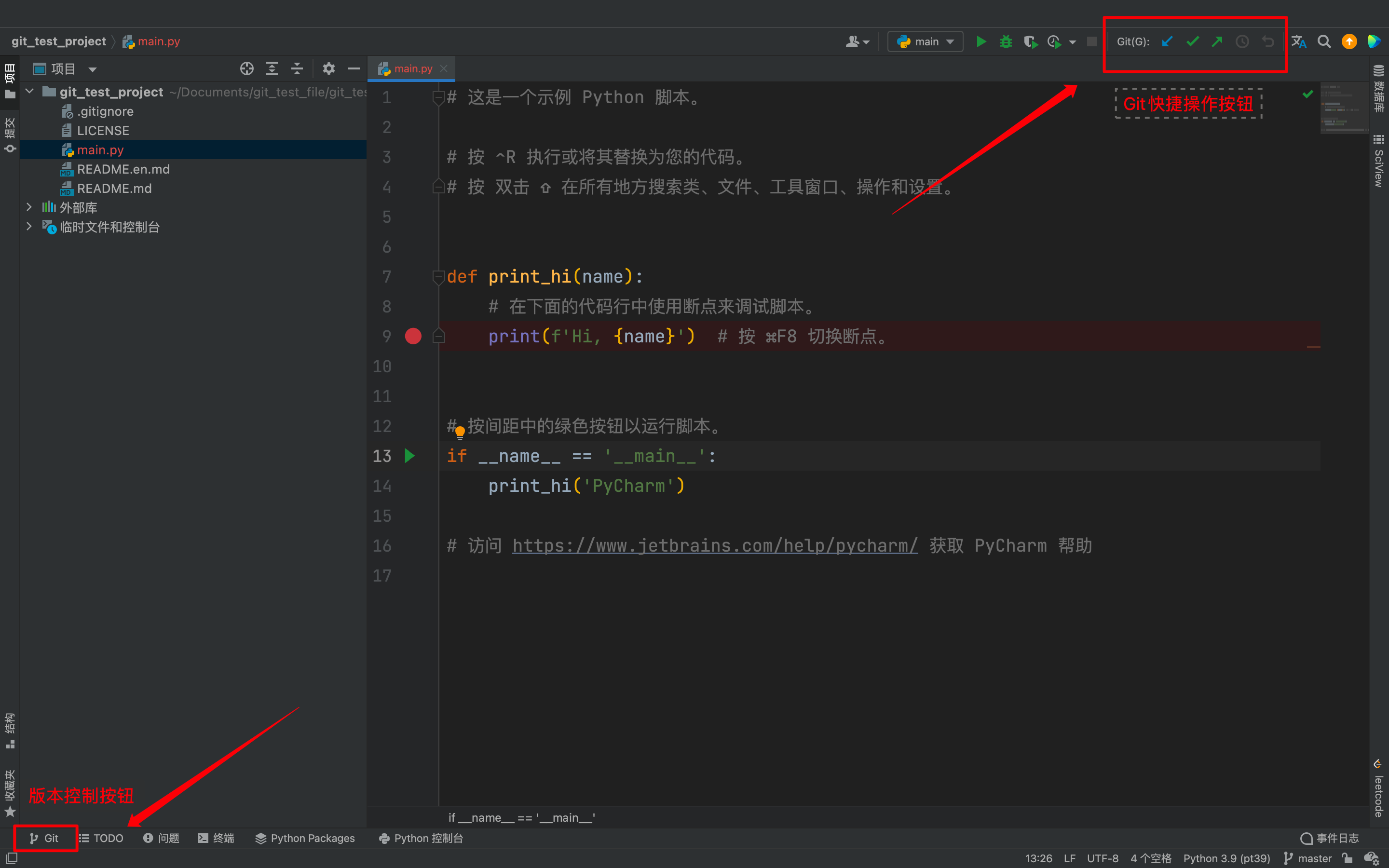Click the code minimap thumbnail
The image size is (1389, 868).
pos(1344,108)
